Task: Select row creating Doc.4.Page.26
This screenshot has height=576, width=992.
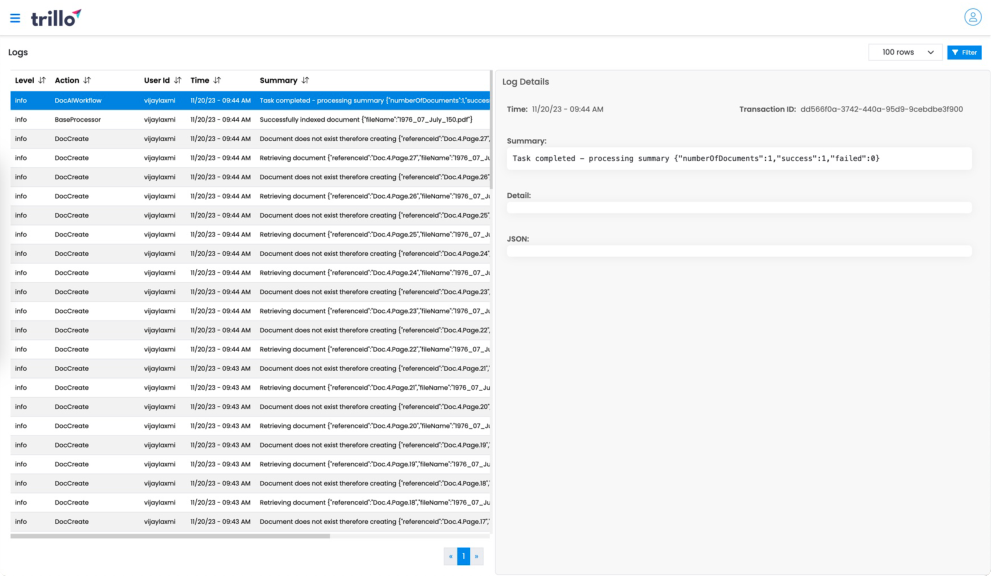Action: [250, 177]
